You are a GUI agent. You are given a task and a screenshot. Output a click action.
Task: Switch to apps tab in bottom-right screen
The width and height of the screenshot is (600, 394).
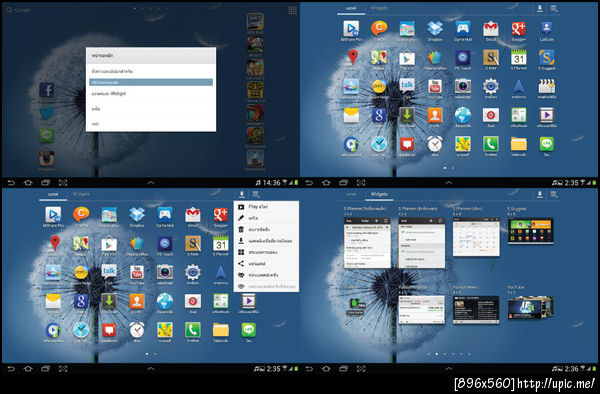pos(351,194)
